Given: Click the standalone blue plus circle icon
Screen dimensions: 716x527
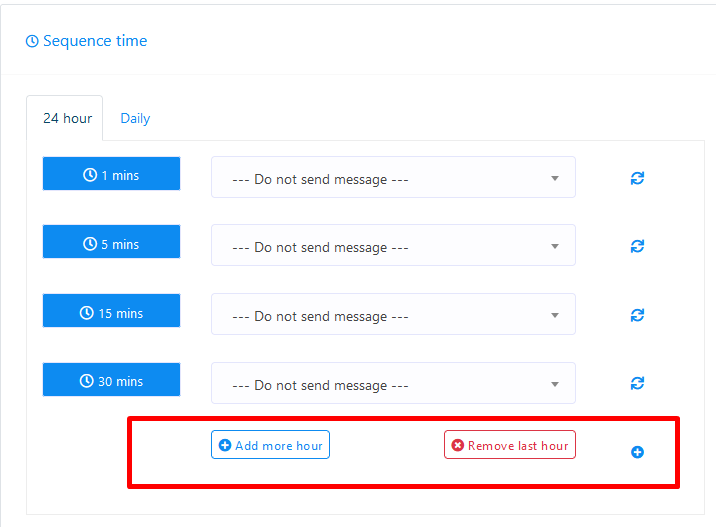Looking at the screenshot, I should click(x=637, y=452).
